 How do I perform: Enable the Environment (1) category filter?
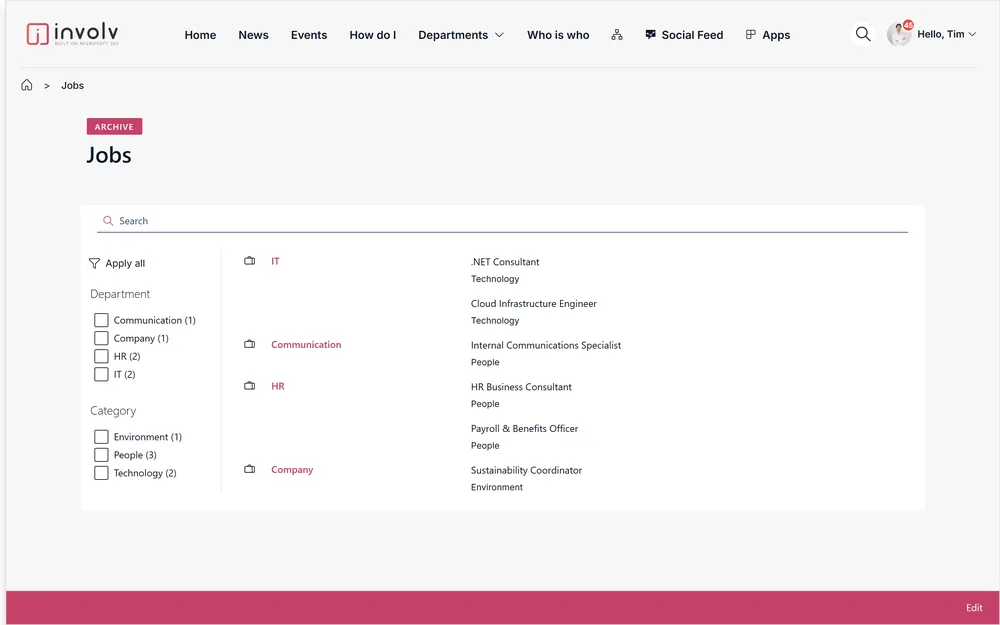101,437
